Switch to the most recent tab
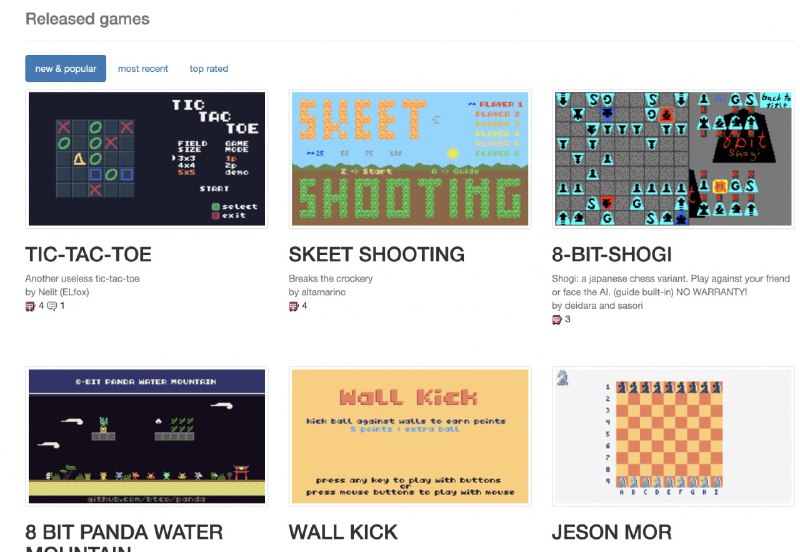This screenshot has height=552, width=800. (x=143, y=68)
